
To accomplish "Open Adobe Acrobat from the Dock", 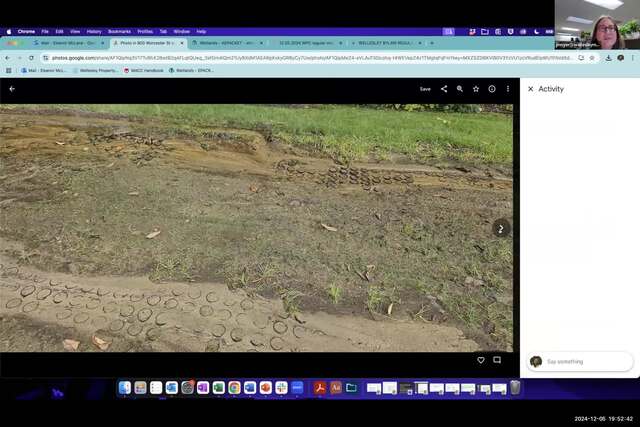I will click(320, 388).
